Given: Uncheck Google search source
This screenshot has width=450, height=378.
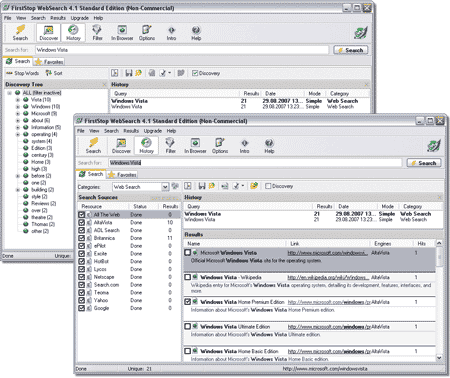Looking at the screenshot, I should coord(81,308).
